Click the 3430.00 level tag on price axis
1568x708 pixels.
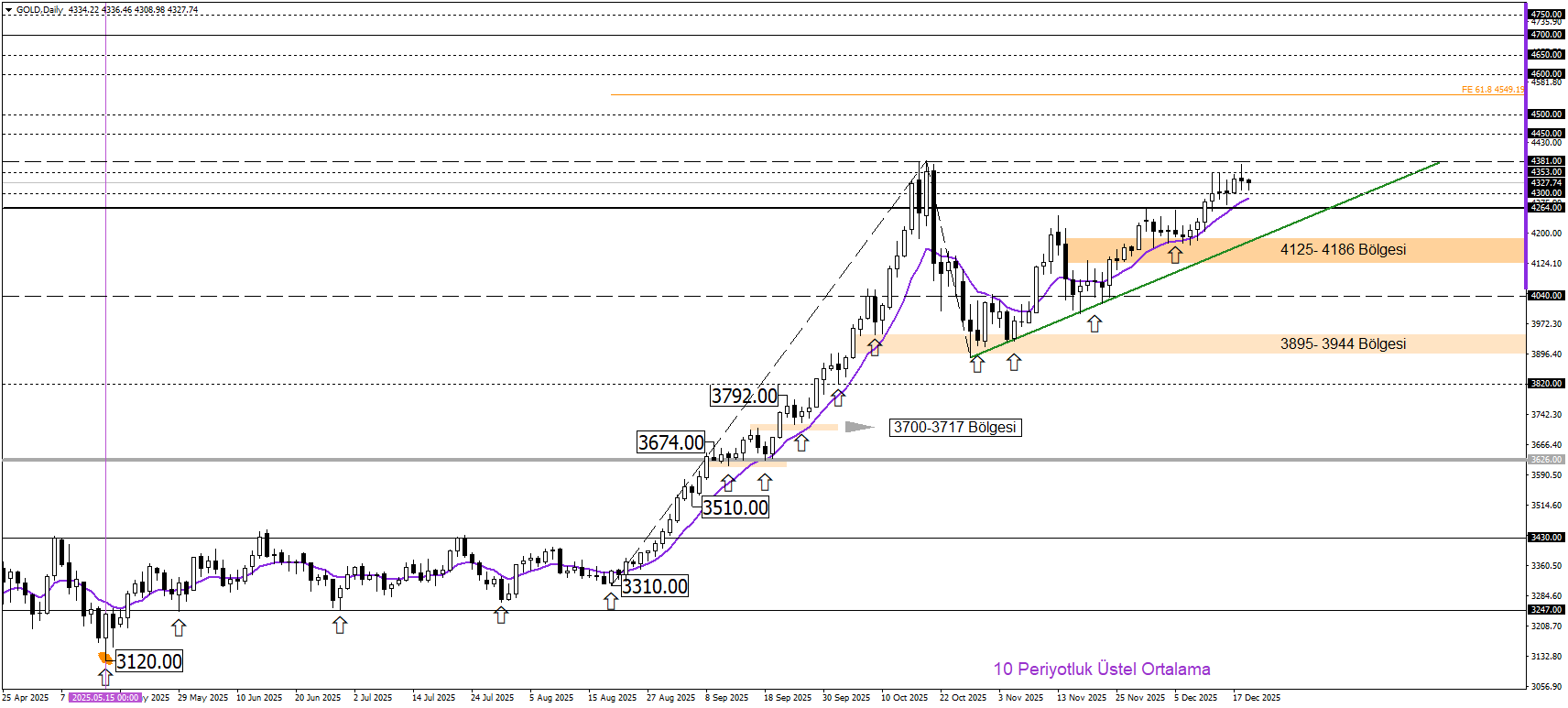click(1546, 538)
